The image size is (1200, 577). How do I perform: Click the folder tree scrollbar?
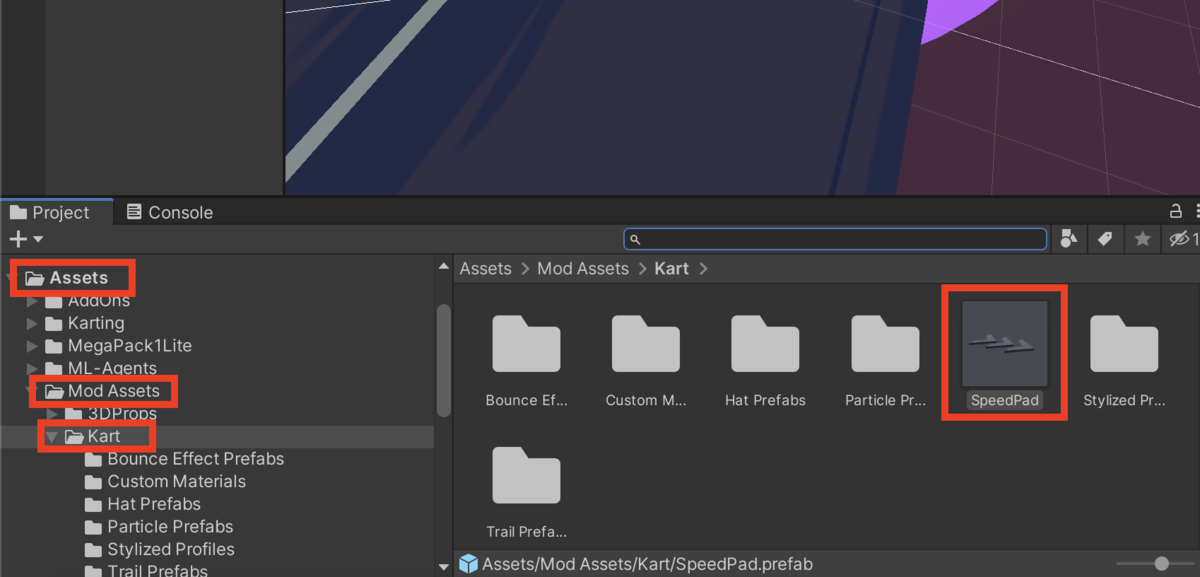point(443,360)
